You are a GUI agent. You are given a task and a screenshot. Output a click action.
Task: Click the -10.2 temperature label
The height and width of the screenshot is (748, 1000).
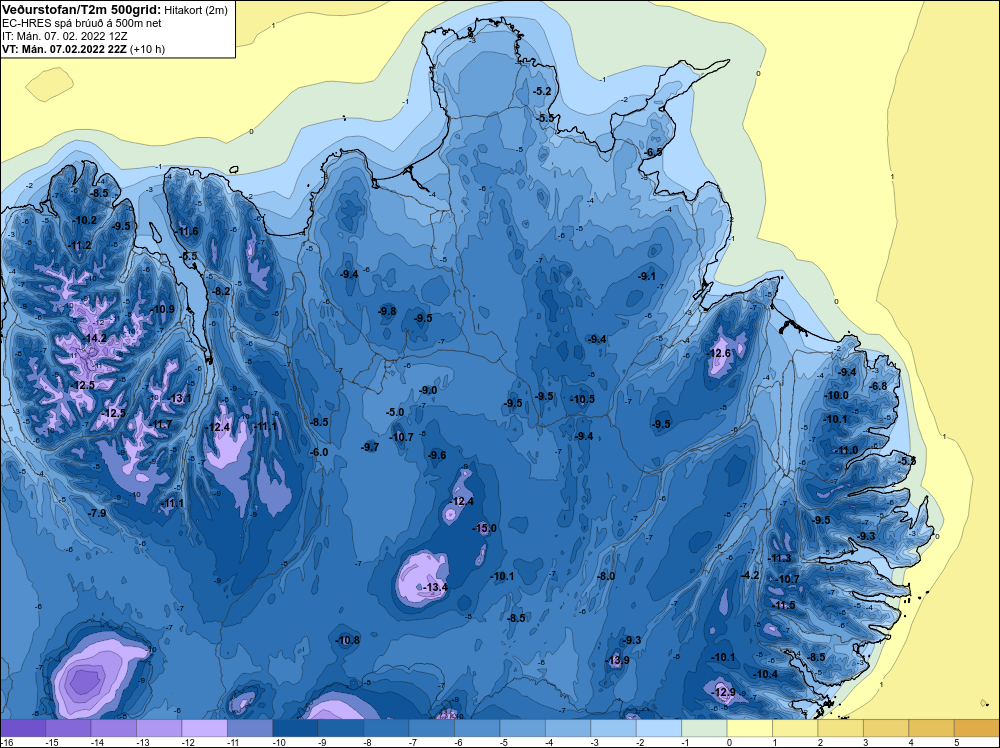coord(85,220)
